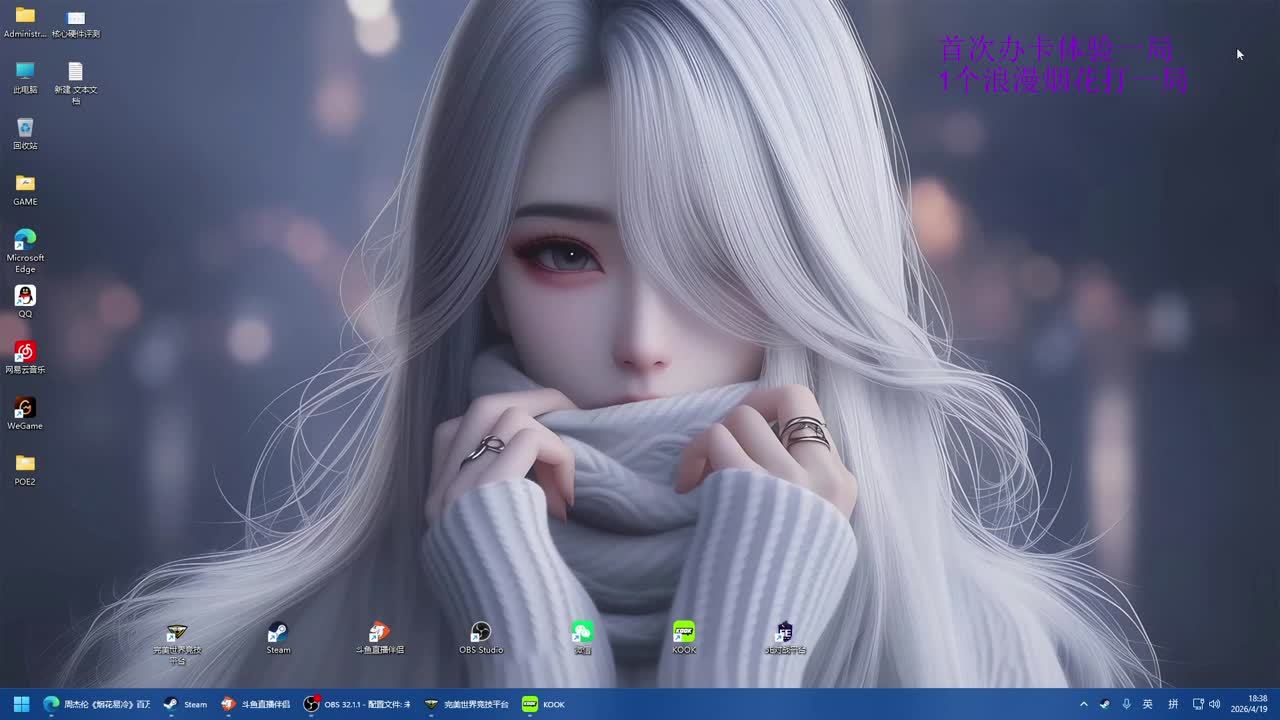The height and width of the screenshot is (720, 1280).
Task: Expand the hidden system tray icons chevron
Action: [x=1083, y=704]
